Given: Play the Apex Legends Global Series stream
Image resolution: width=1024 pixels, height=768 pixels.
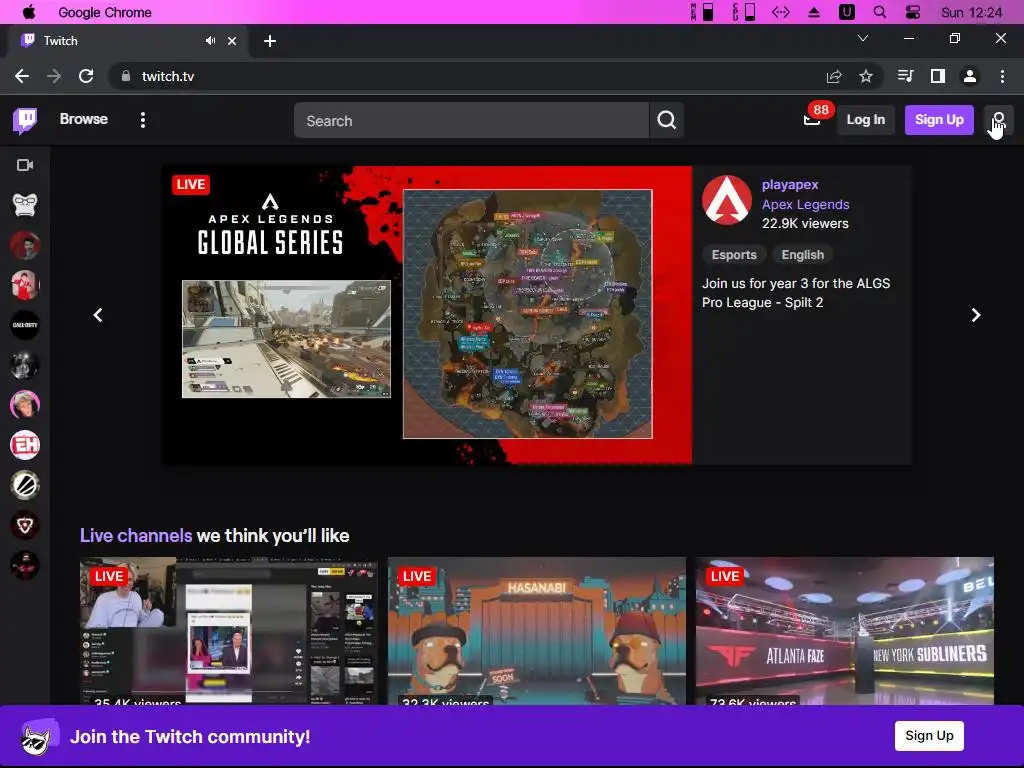Looking at the screenshot, I should coord(427,315).
